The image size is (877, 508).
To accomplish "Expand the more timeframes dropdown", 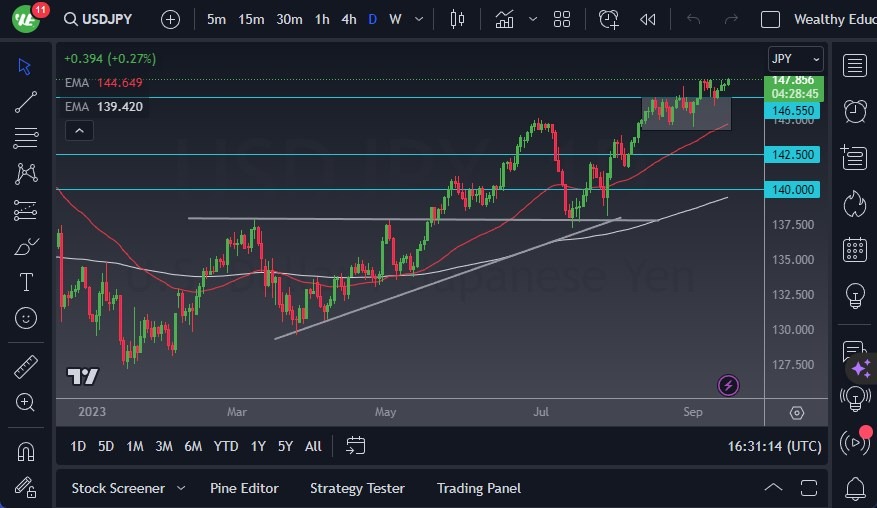I will click(x=418, y=19).
